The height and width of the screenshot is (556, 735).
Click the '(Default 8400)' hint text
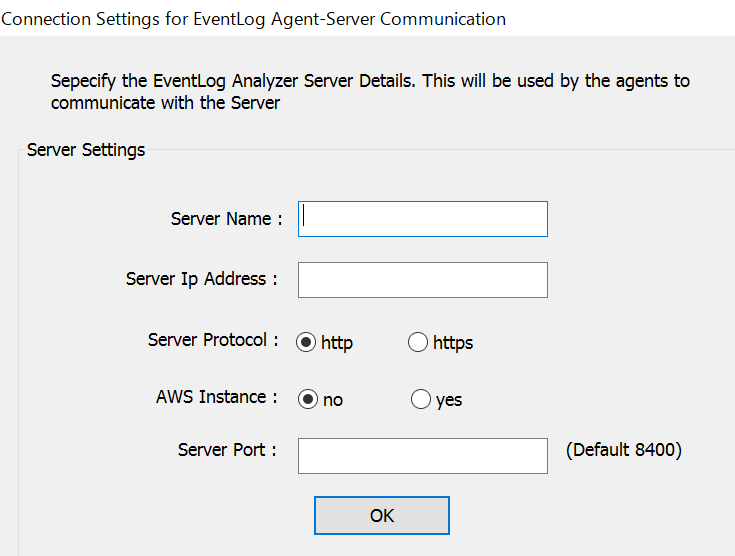click(x=623, y=450)
